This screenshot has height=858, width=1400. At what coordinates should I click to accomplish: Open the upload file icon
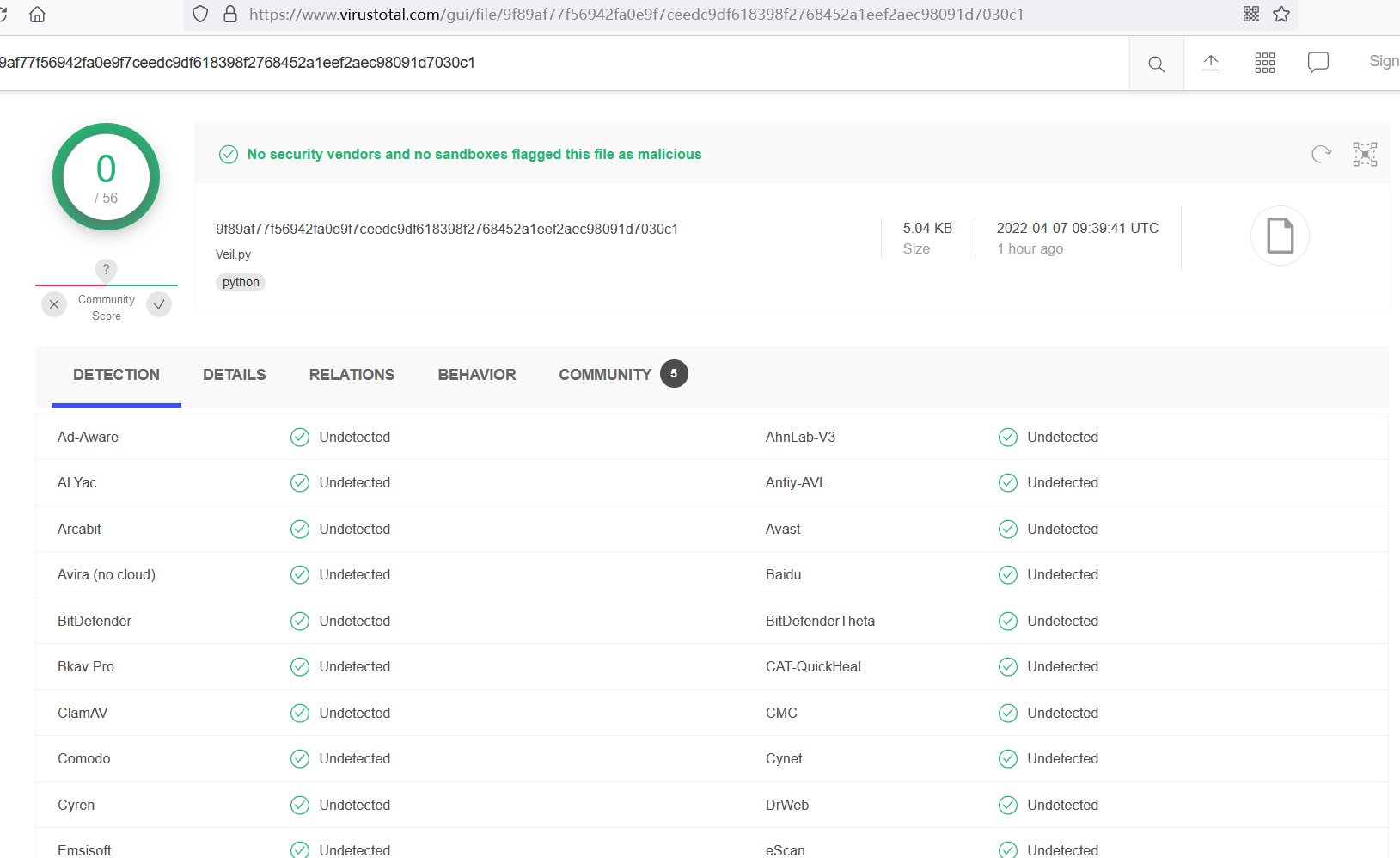pos(1211,63)
